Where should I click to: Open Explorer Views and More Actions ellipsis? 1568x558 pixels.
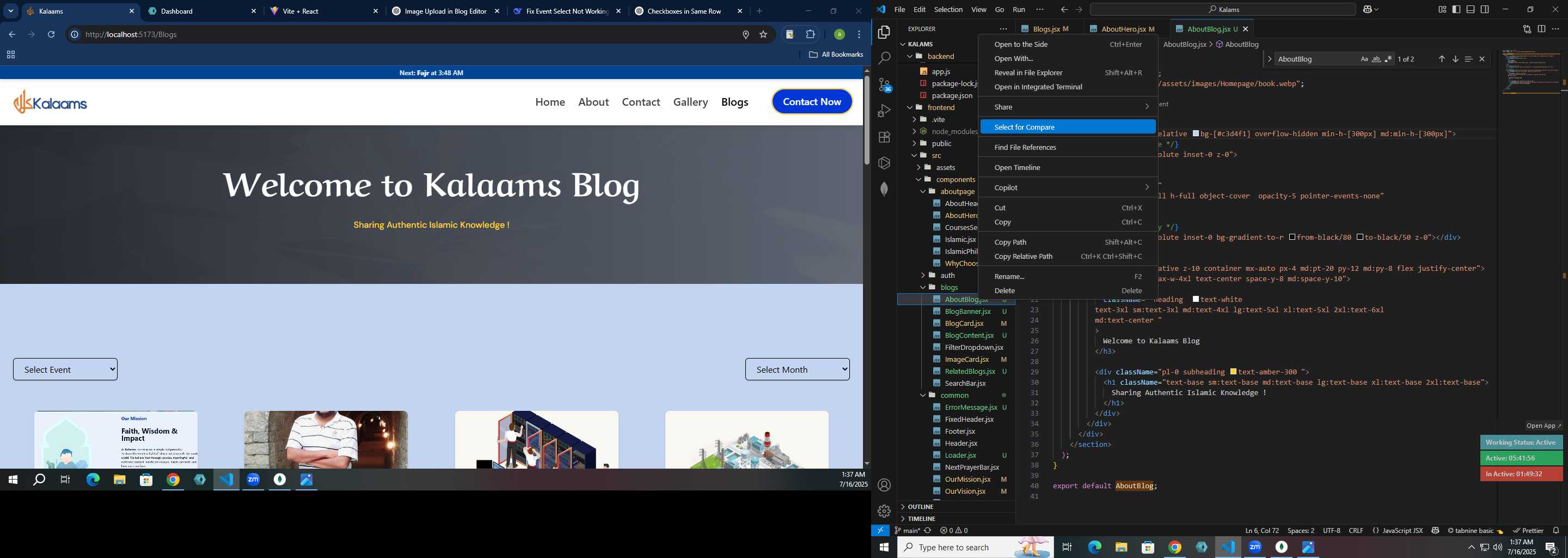(1004, 29)
